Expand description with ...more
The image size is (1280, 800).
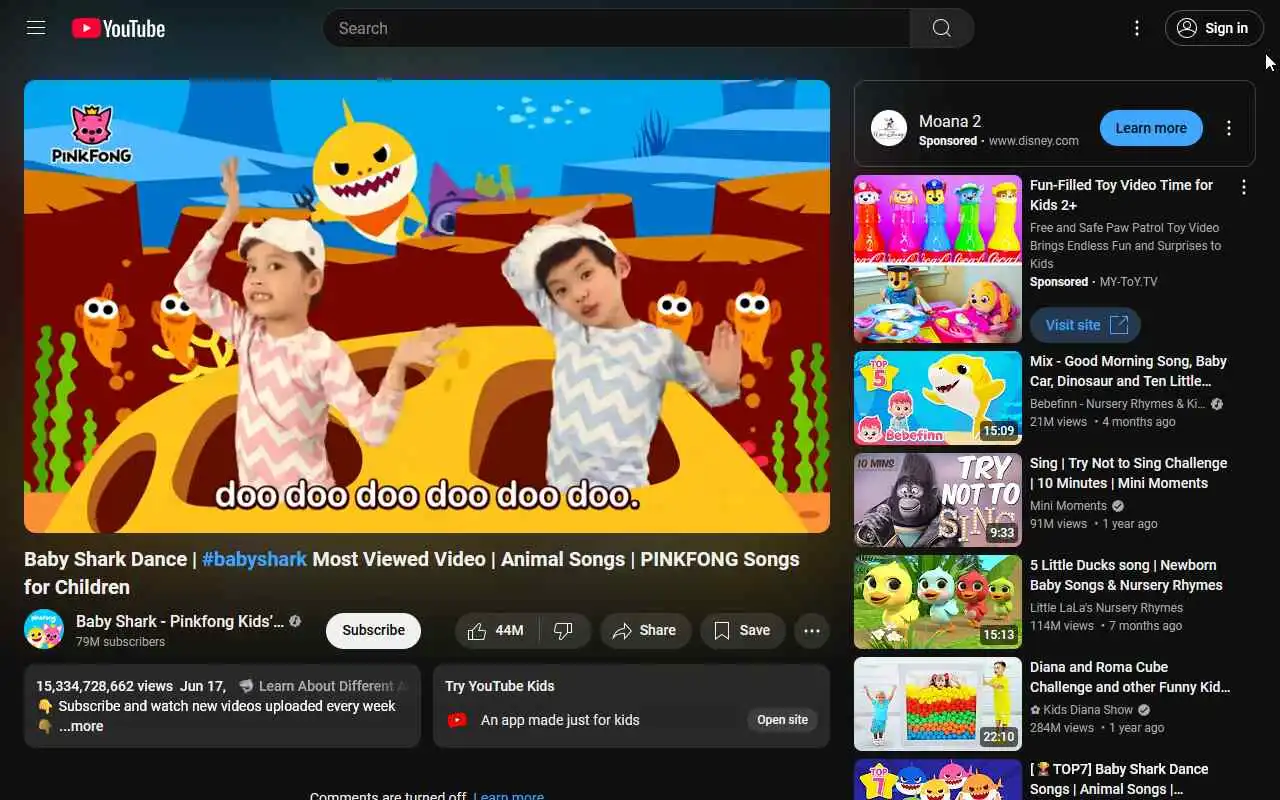click(x=81, y=726)
